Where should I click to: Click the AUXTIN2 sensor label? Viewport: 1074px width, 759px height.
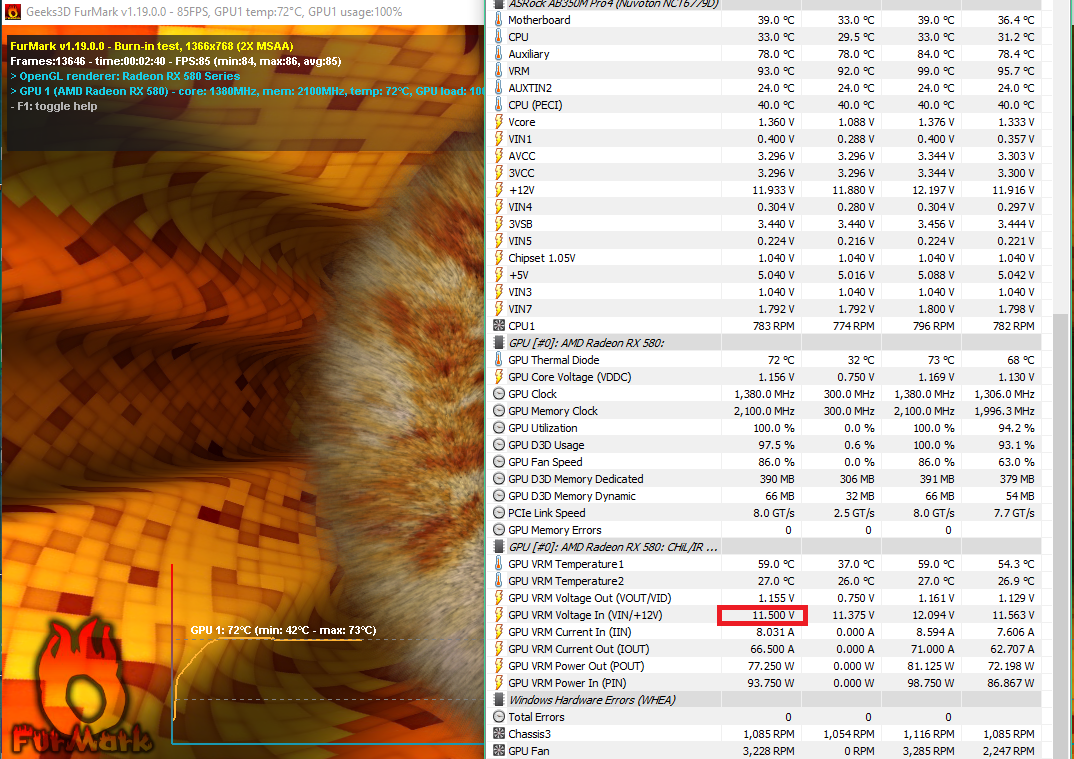point(530,88)
